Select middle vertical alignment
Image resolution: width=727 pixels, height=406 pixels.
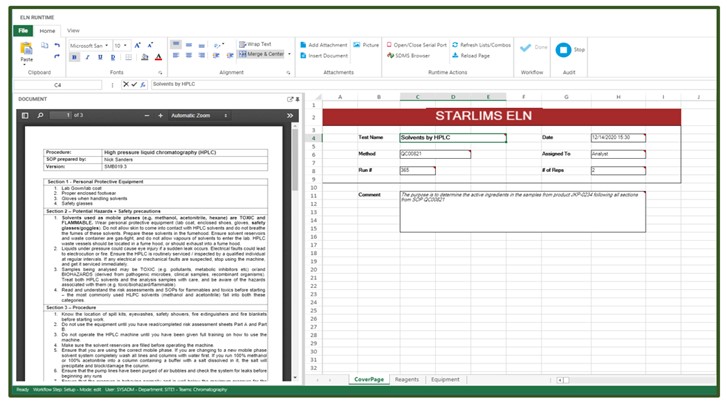[x=189, y=45]
